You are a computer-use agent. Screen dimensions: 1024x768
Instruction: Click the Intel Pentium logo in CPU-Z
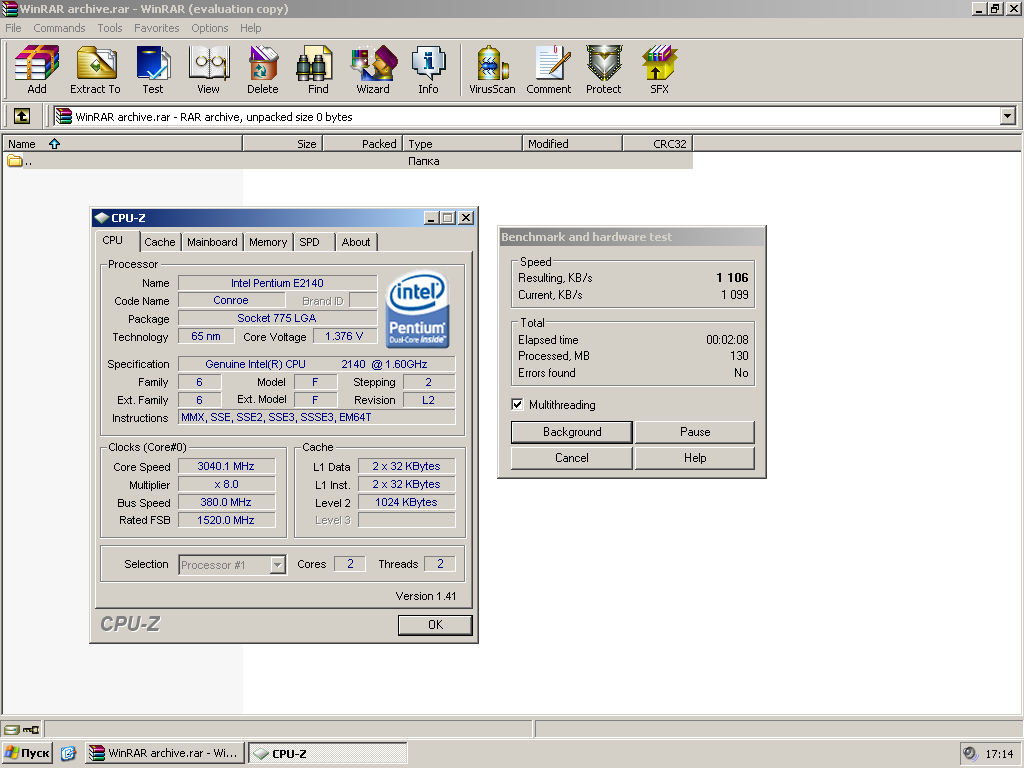(x=417, y=309)
